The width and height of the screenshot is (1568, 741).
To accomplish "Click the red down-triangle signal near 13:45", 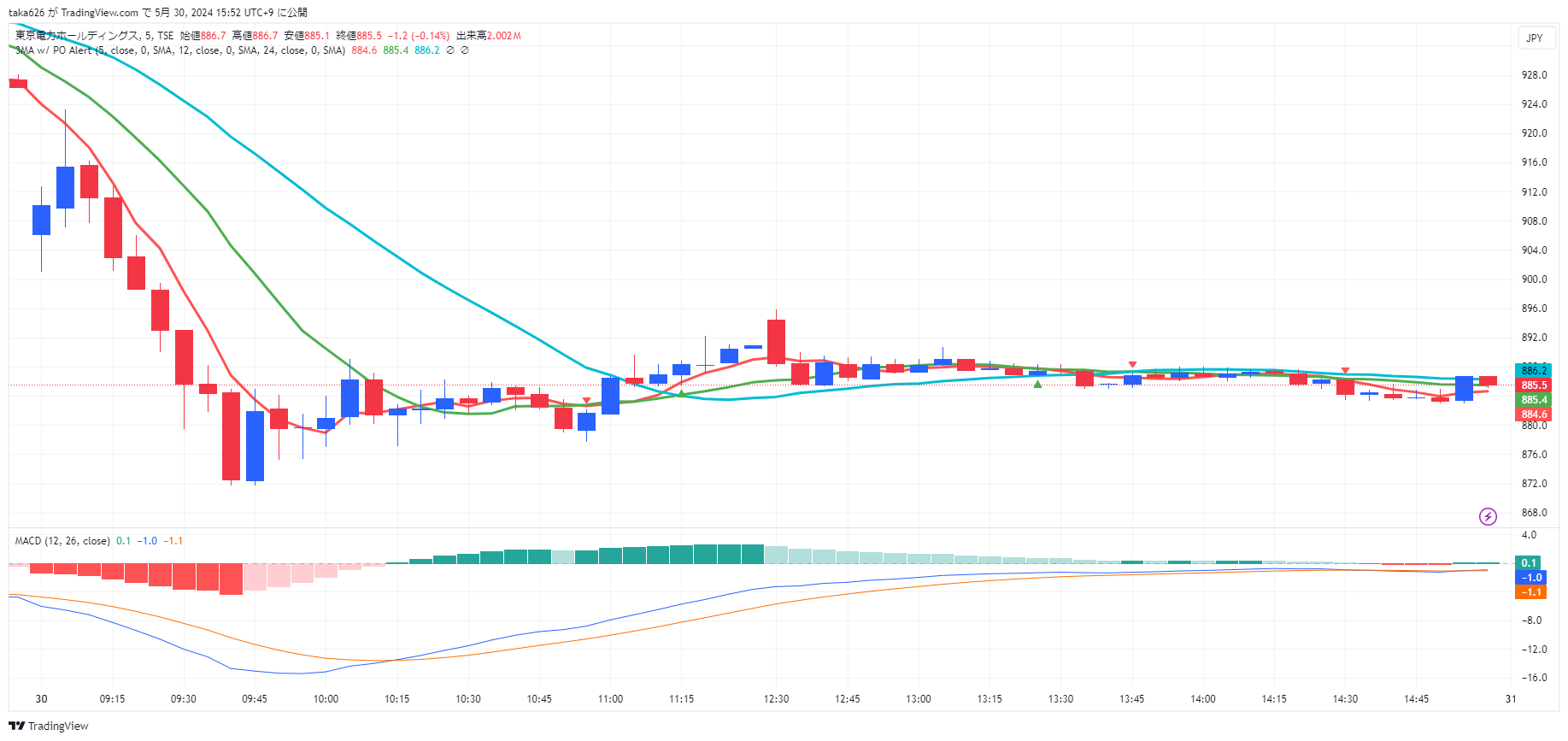I will click(1132, 365).
